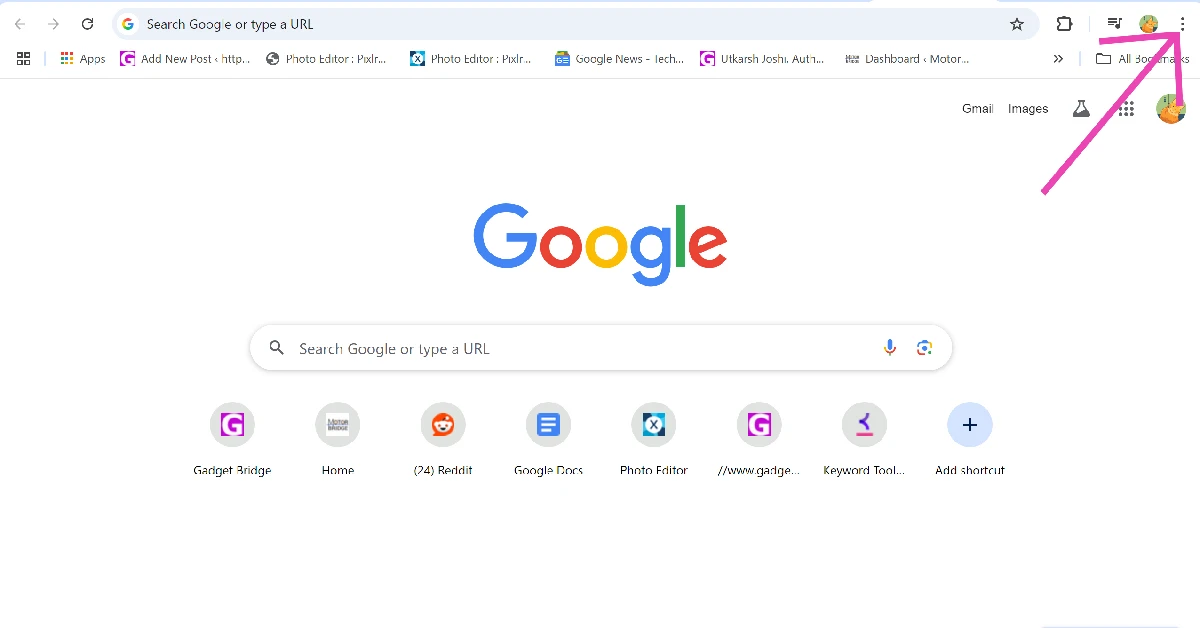This screenshot has height=628, width=1200.
Task: Expand hidden bookmarks with the double-chevron
Action: pyautogui.click(x=1058, y=58)
